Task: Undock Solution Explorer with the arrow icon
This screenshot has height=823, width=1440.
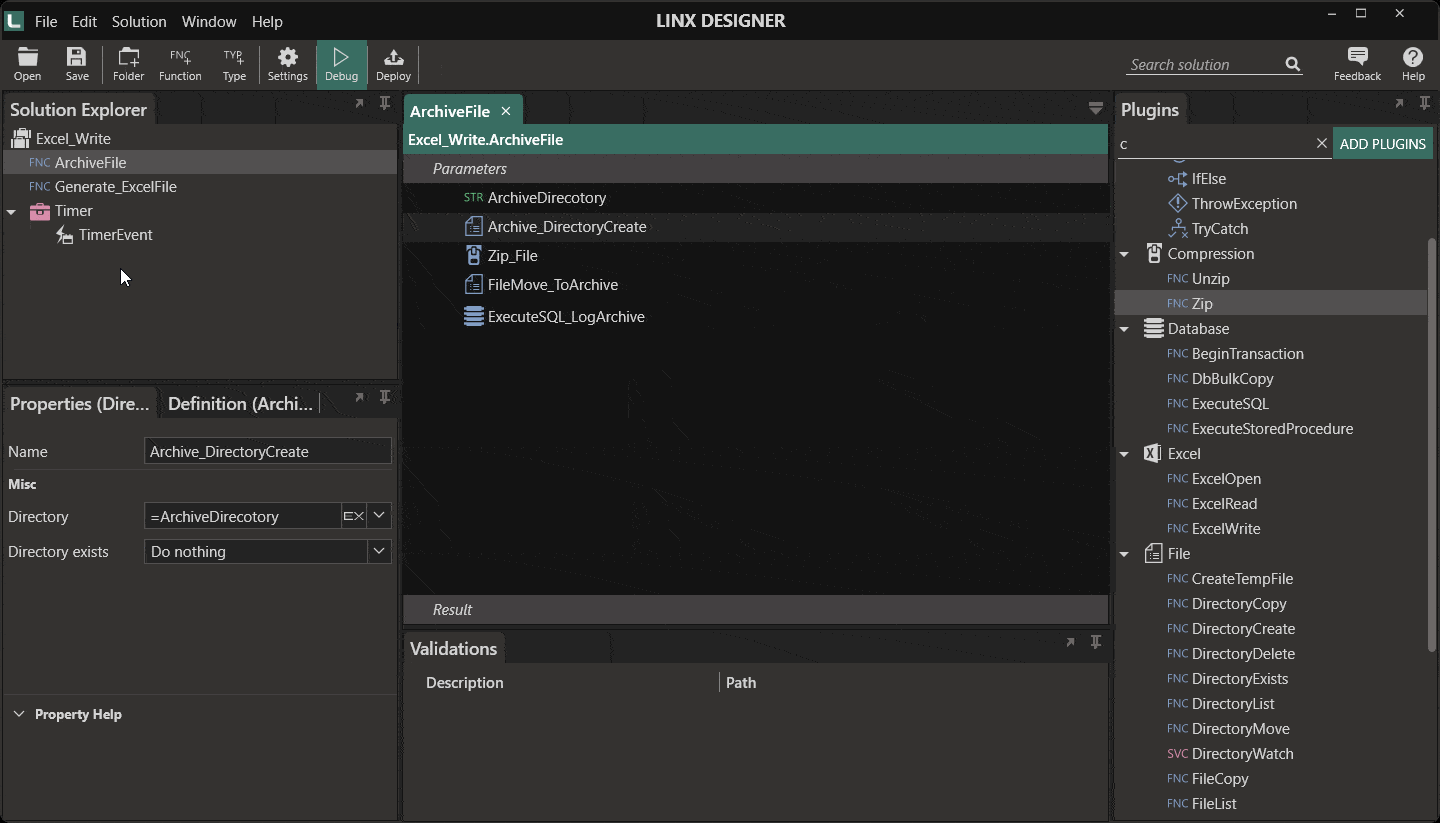Action: (x=359, y=103)
